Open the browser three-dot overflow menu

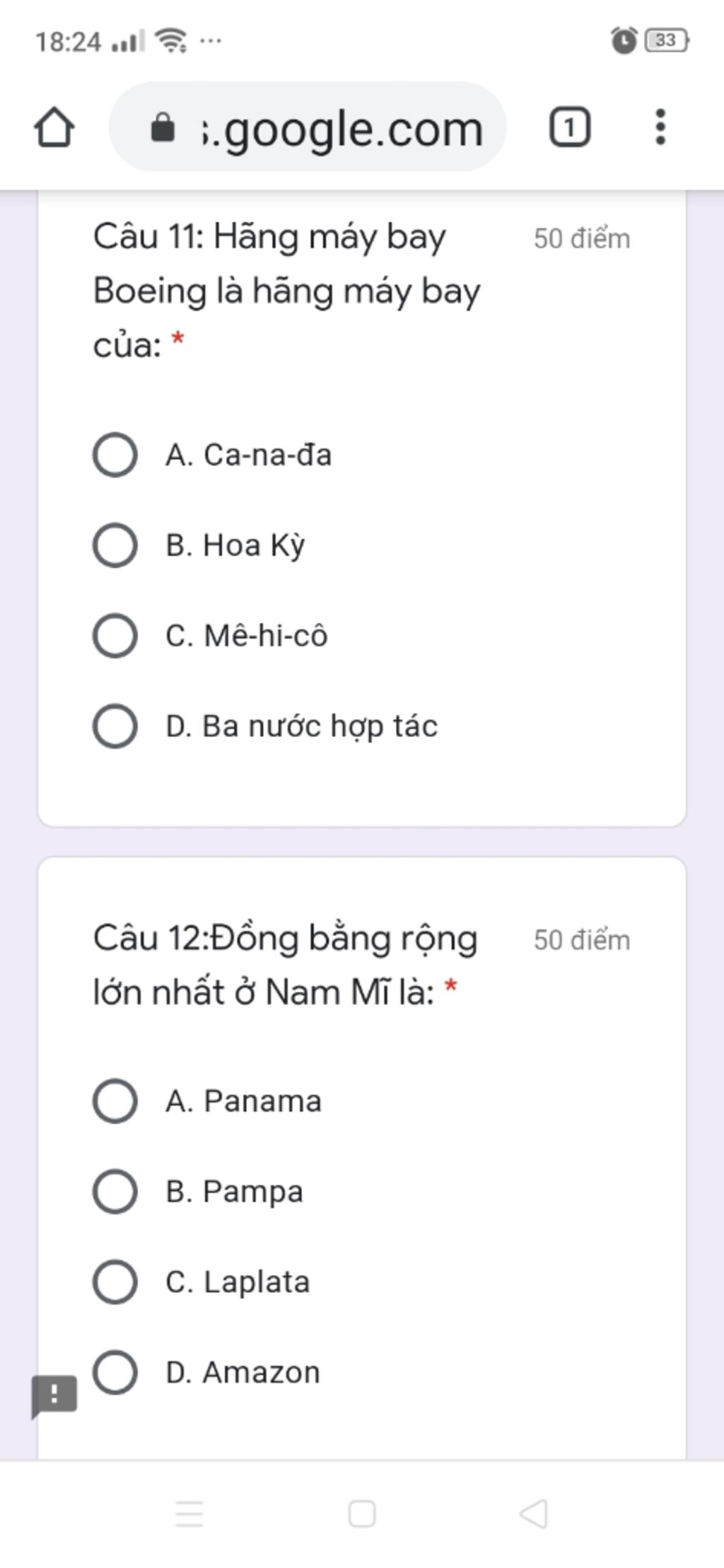660,127
